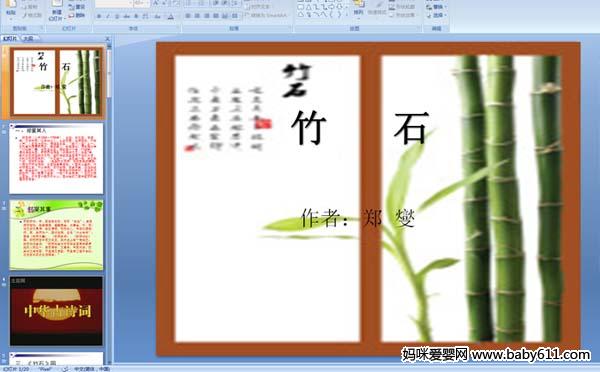Toggle bold formatting

pyautogui.click(x=99, y=16)
